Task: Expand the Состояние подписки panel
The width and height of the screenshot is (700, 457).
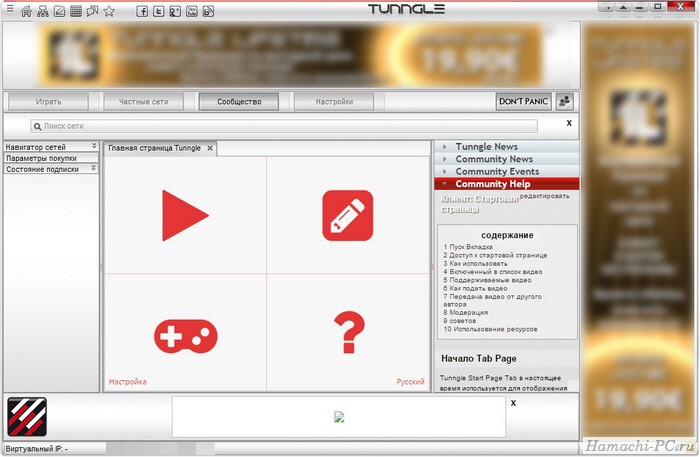Action: click(x=51, y=169)
